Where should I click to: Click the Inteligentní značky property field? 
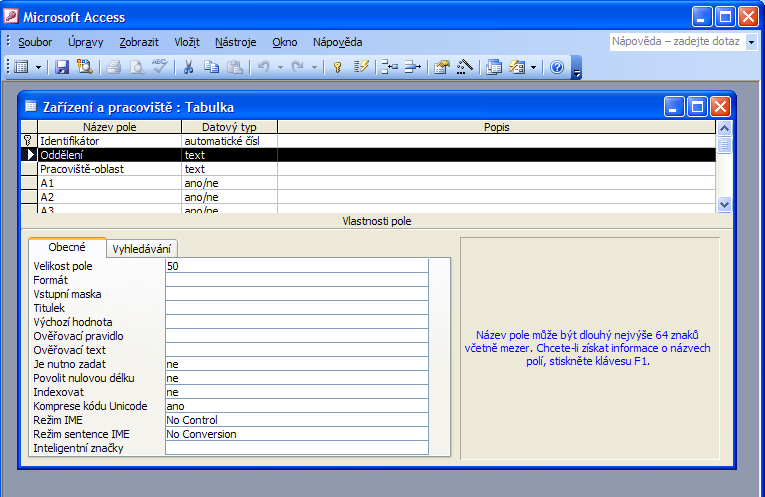[297, 448]
